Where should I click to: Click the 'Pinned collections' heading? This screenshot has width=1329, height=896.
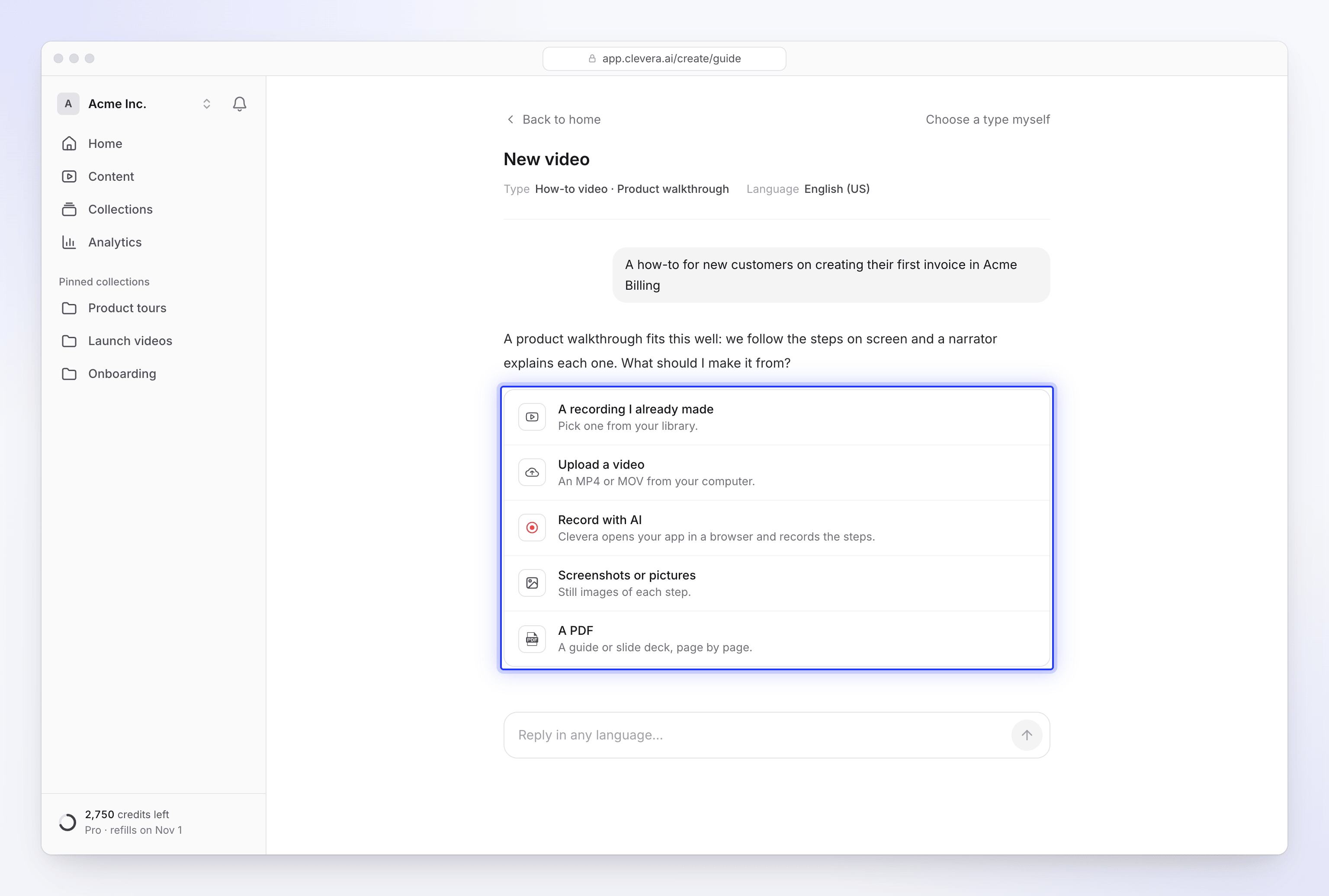(x=104, y=282)
